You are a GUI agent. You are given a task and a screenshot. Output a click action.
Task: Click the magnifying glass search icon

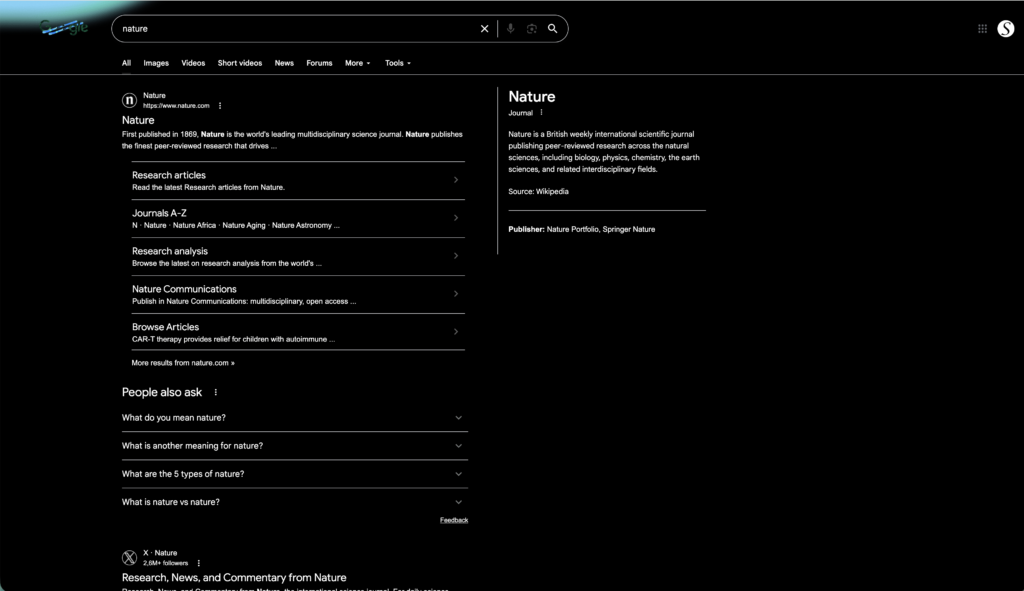click(x=552, y=28)
